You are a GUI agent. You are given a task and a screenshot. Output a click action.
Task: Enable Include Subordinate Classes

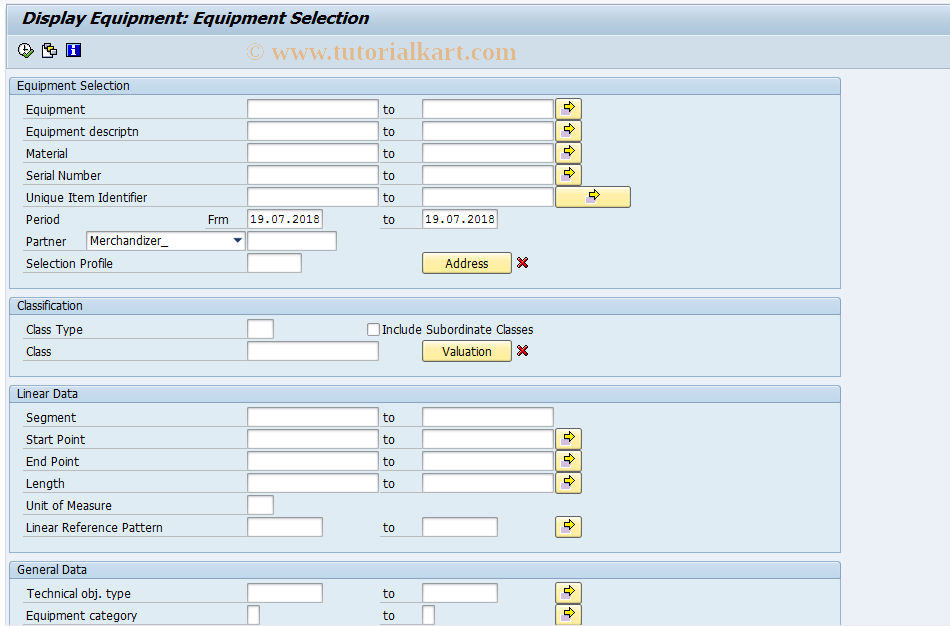[x=373, y=329]
